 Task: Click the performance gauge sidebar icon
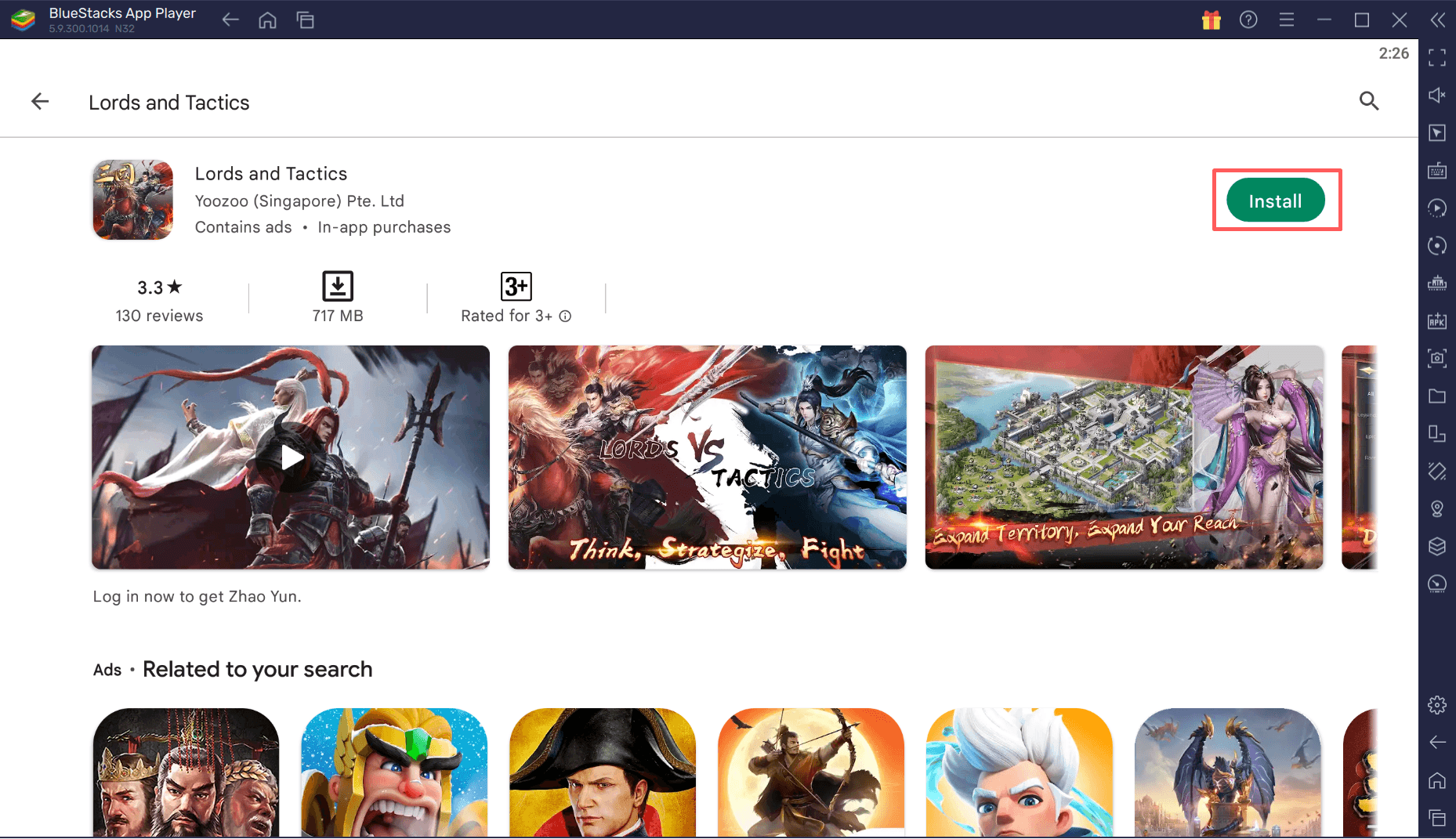coord(1437,584)
